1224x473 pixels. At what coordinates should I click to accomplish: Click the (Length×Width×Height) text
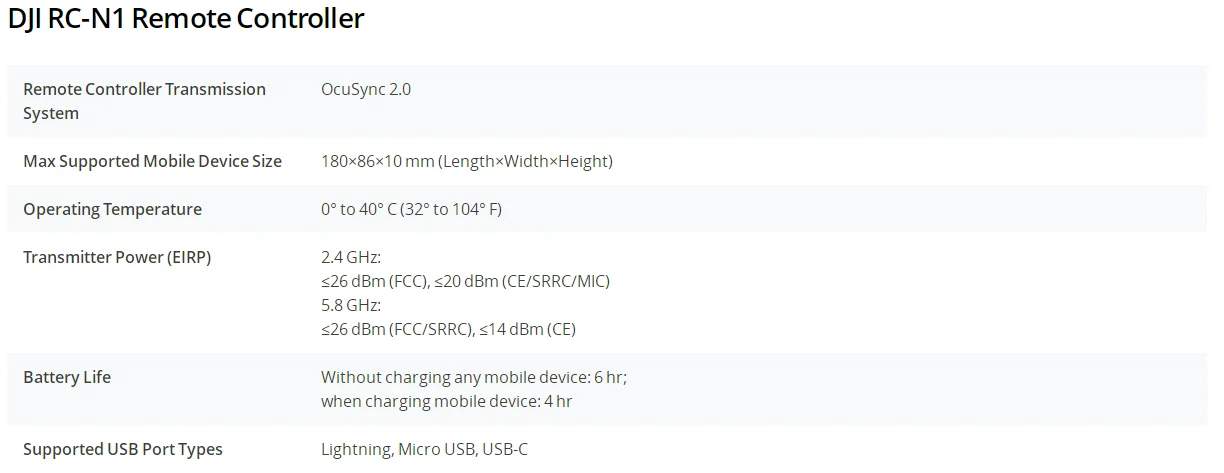coord(526,161)
